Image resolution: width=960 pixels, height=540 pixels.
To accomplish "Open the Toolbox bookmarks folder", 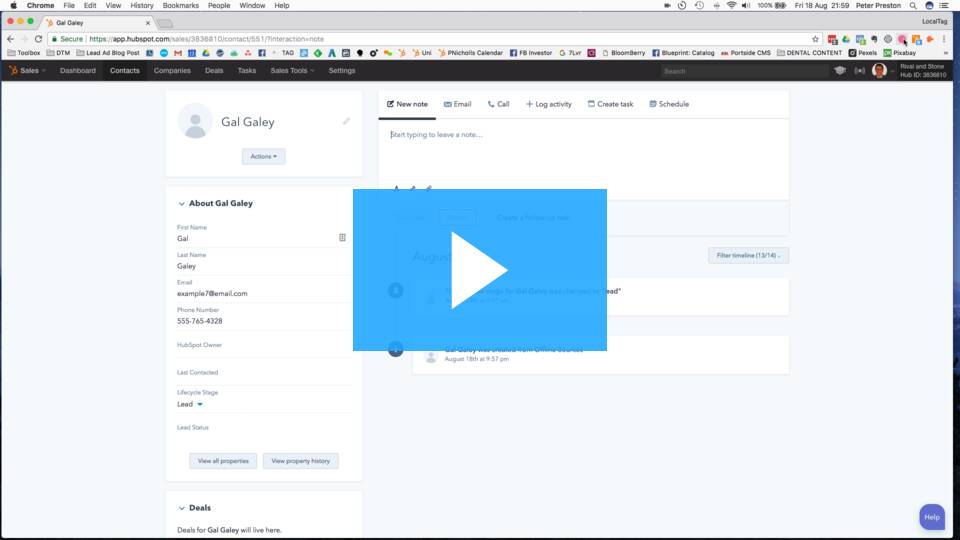I will pyautogui.click(x=24, y=53).
